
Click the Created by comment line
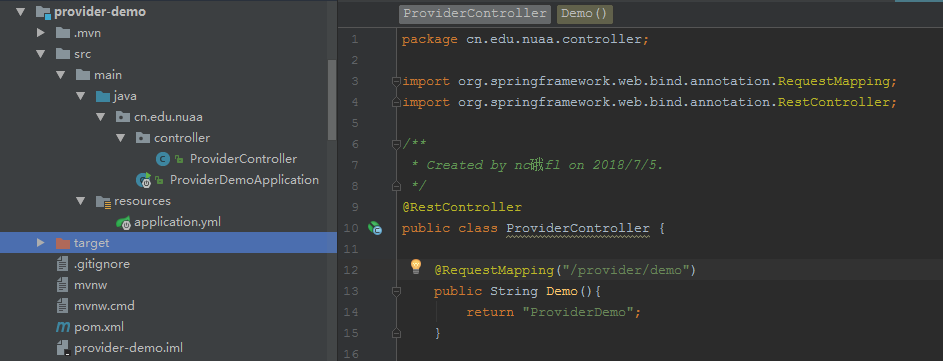tap(537, 165)
